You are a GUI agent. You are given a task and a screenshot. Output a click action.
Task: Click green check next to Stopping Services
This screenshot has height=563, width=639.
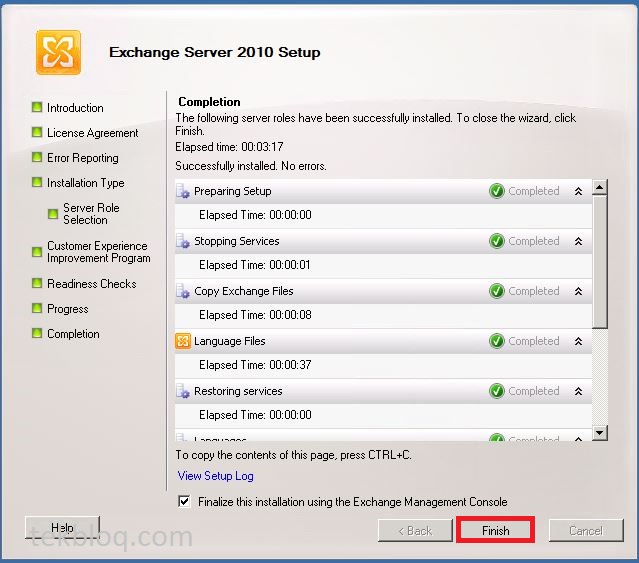pyautogui.click(x=496, y=241)
